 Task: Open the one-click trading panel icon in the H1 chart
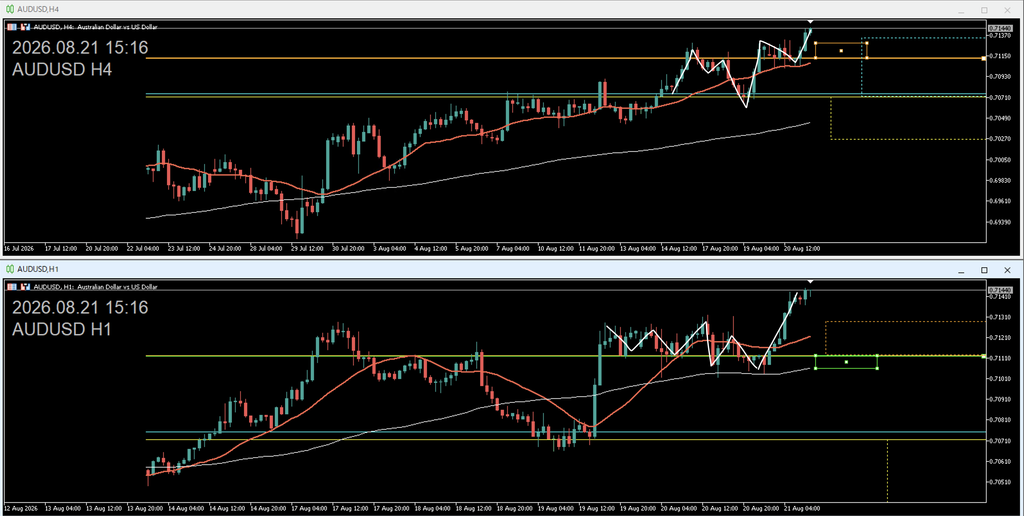coord(10,287)
